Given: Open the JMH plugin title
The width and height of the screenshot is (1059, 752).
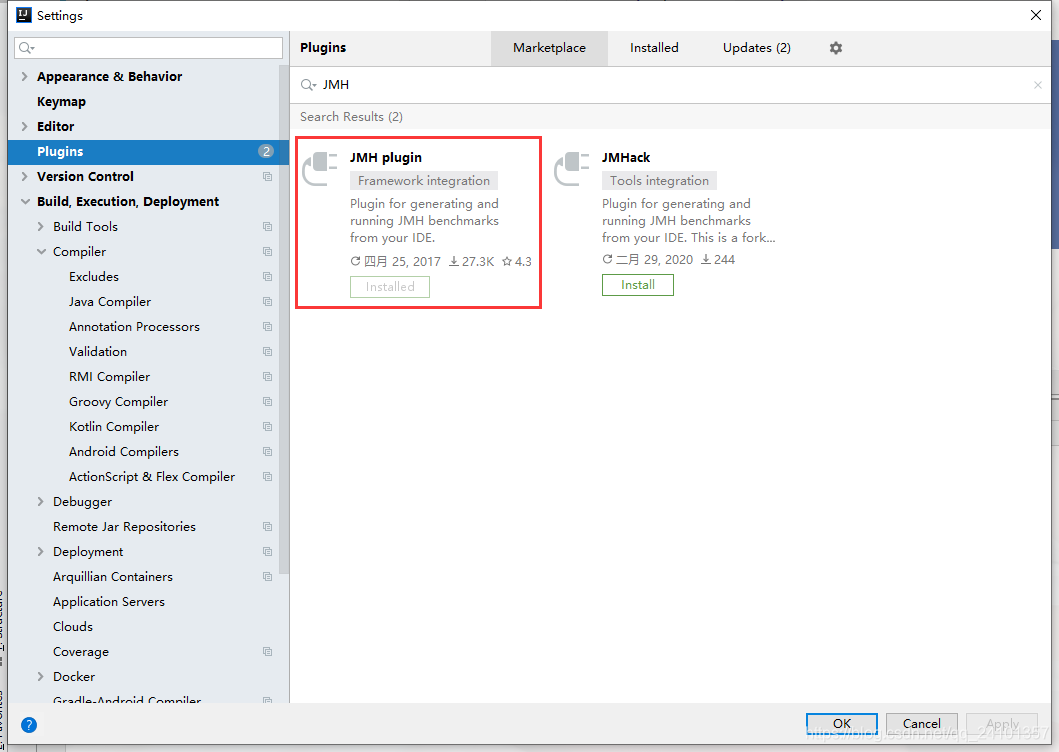Looking at the screenshot, I should 386,157.
